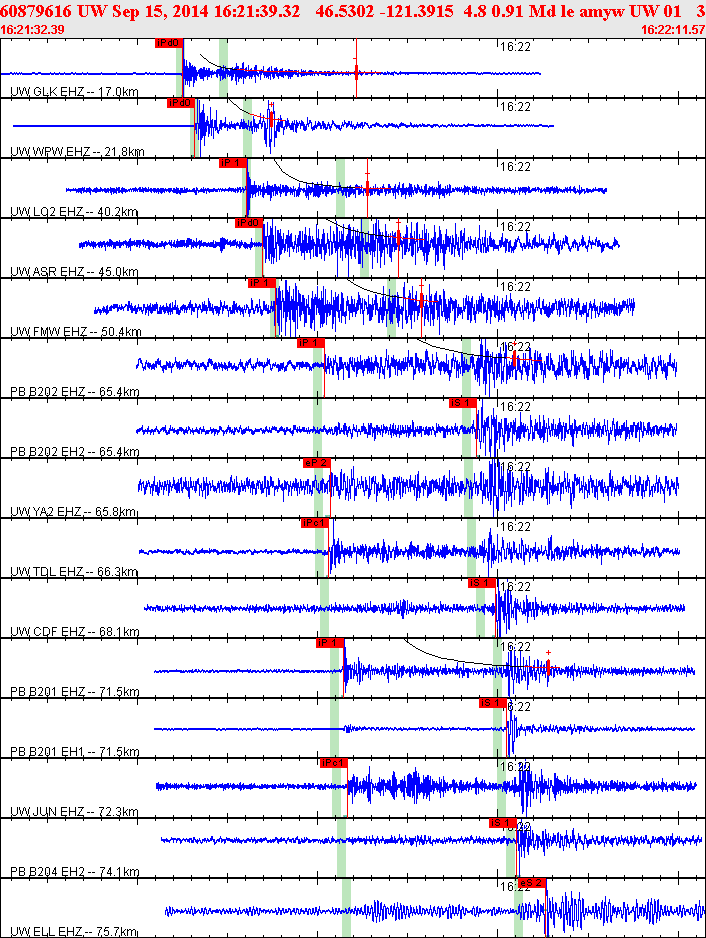Click the iP 1 pick flag on FMW trace
Screen dimensions: 706x938
pyautogui.click(x=262, y=282)
